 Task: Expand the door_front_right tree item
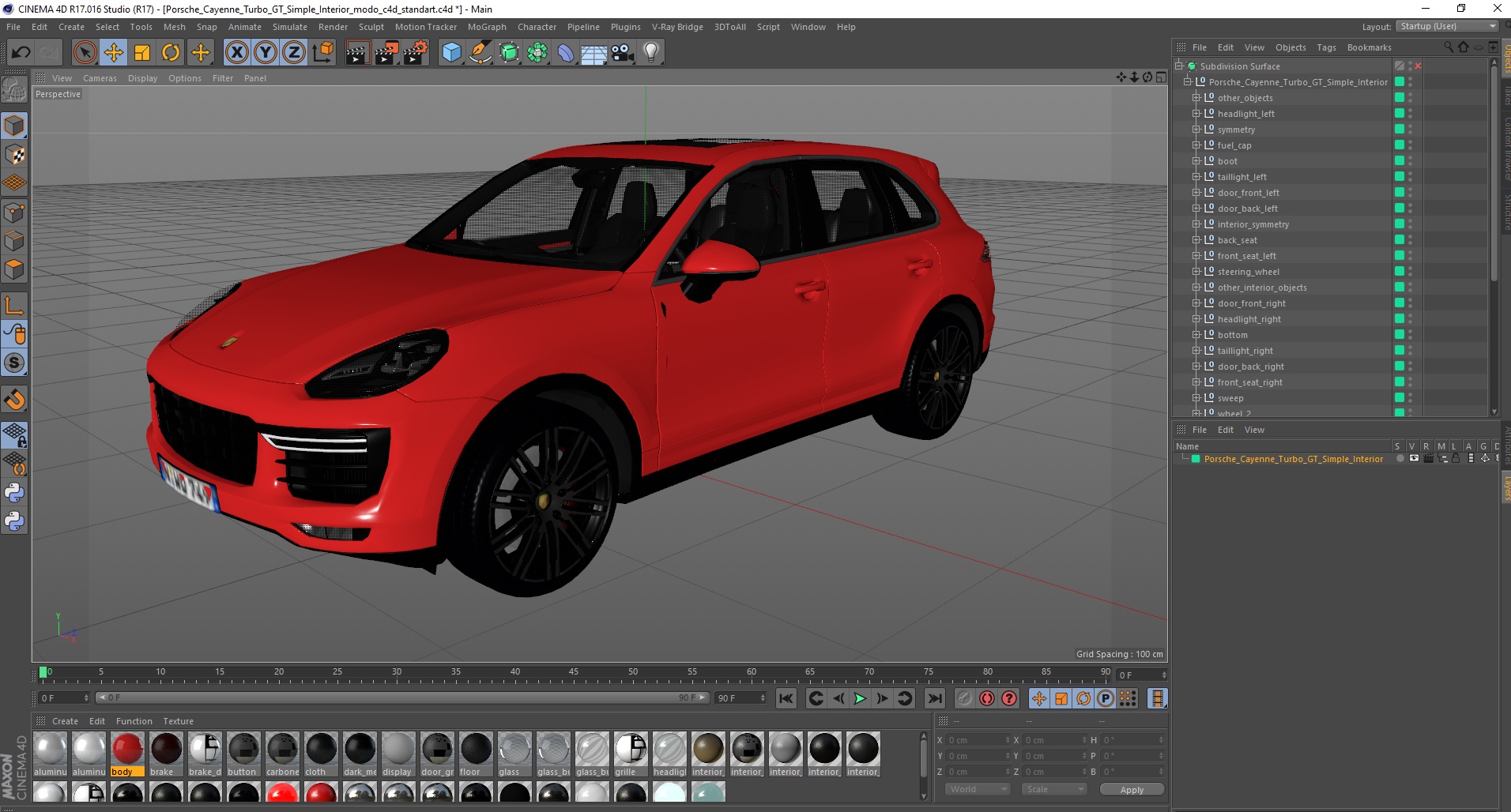pos(1196,303)
